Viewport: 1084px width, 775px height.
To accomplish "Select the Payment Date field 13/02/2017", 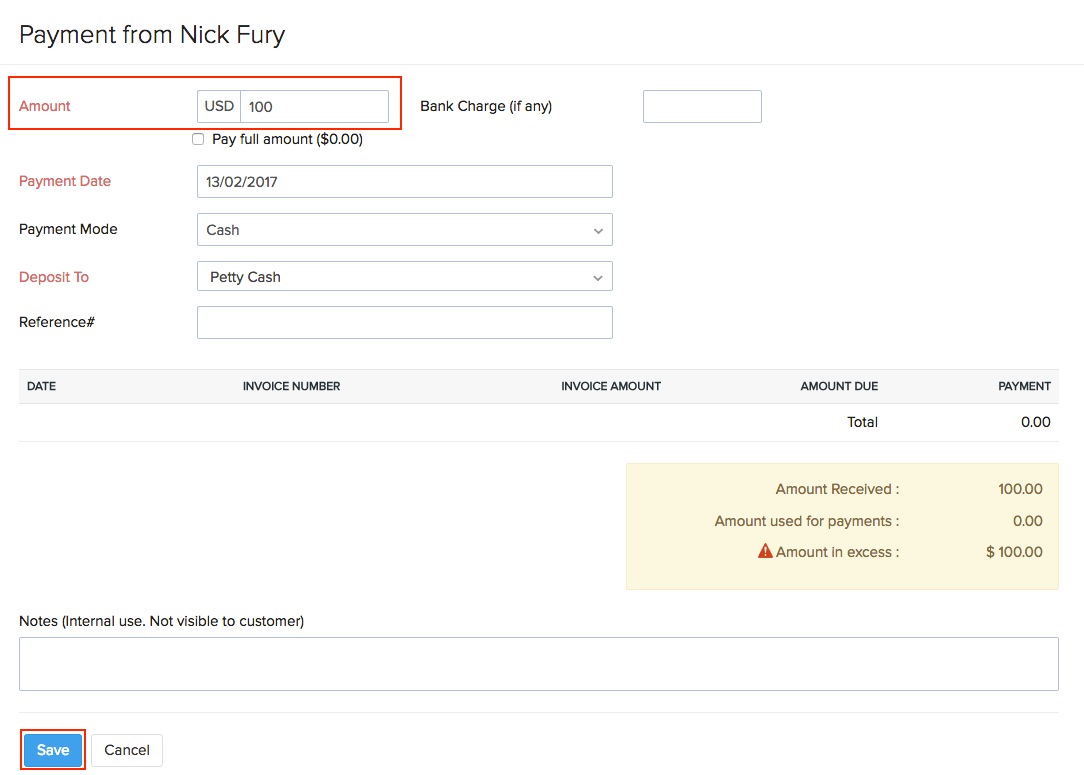I will [404, 181].
